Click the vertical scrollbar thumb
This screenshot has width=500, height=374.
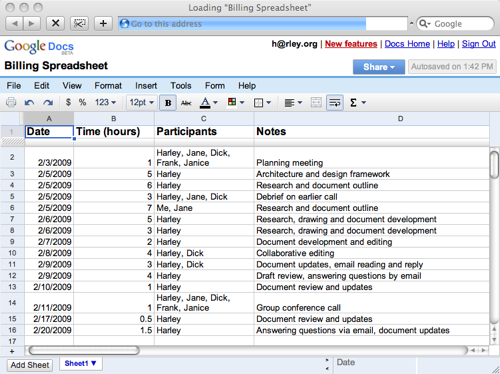[x=494, y=164]
